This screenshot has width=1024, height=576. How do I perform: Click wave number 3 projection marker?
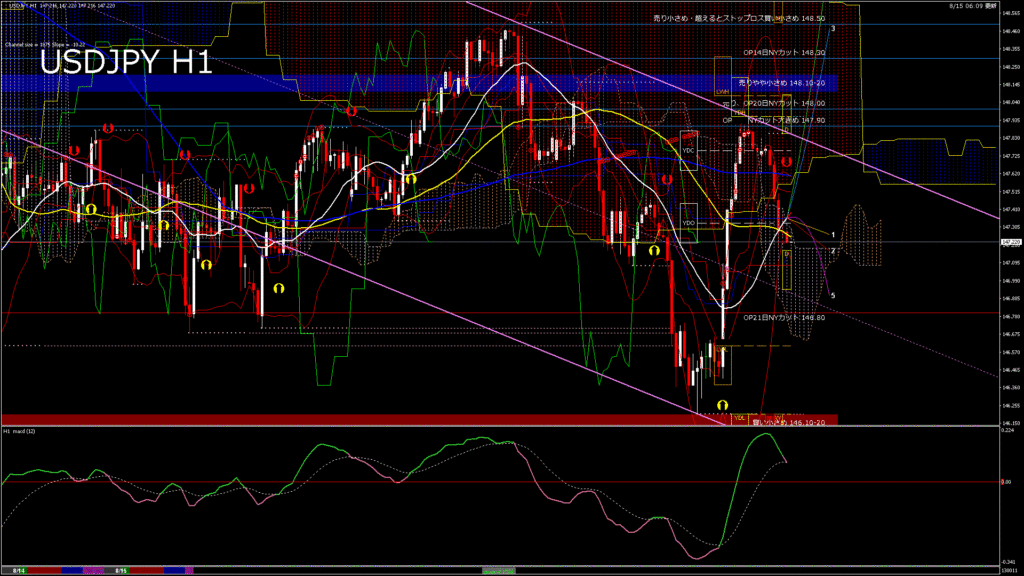coord(833,29)
